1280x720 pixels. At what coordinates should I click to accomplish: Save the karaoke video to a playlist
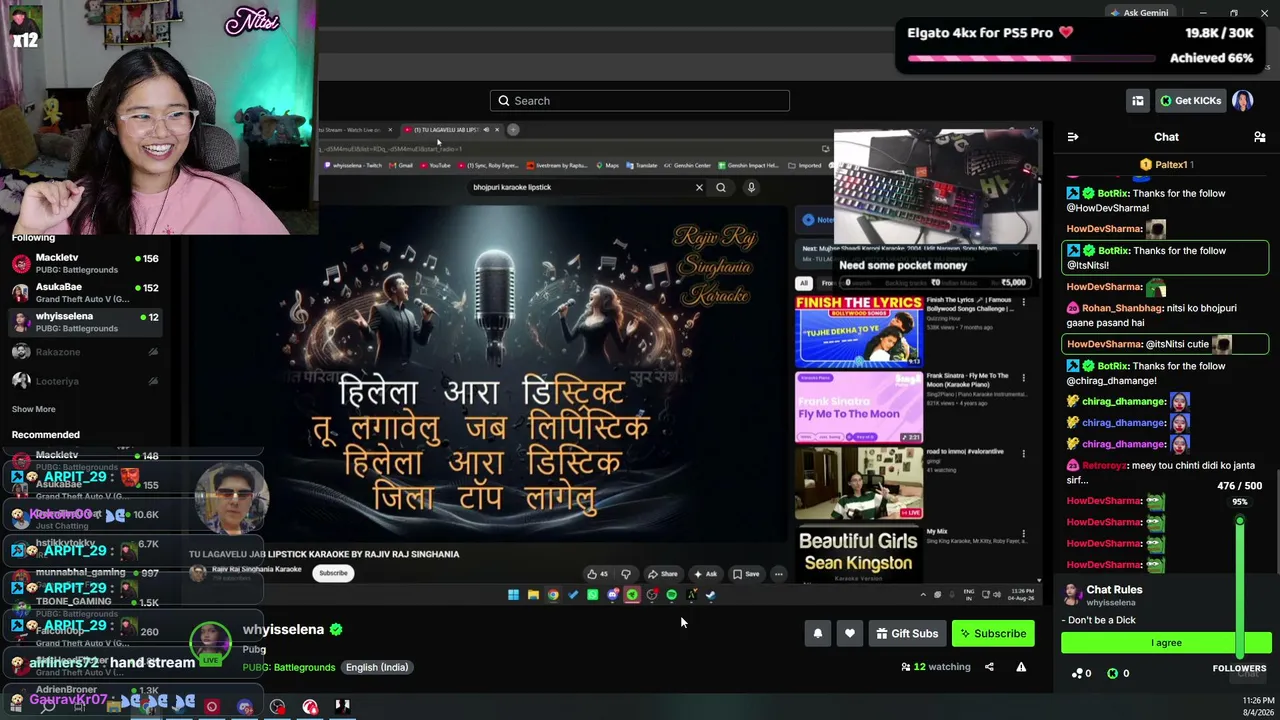click(x=746, y=574)
